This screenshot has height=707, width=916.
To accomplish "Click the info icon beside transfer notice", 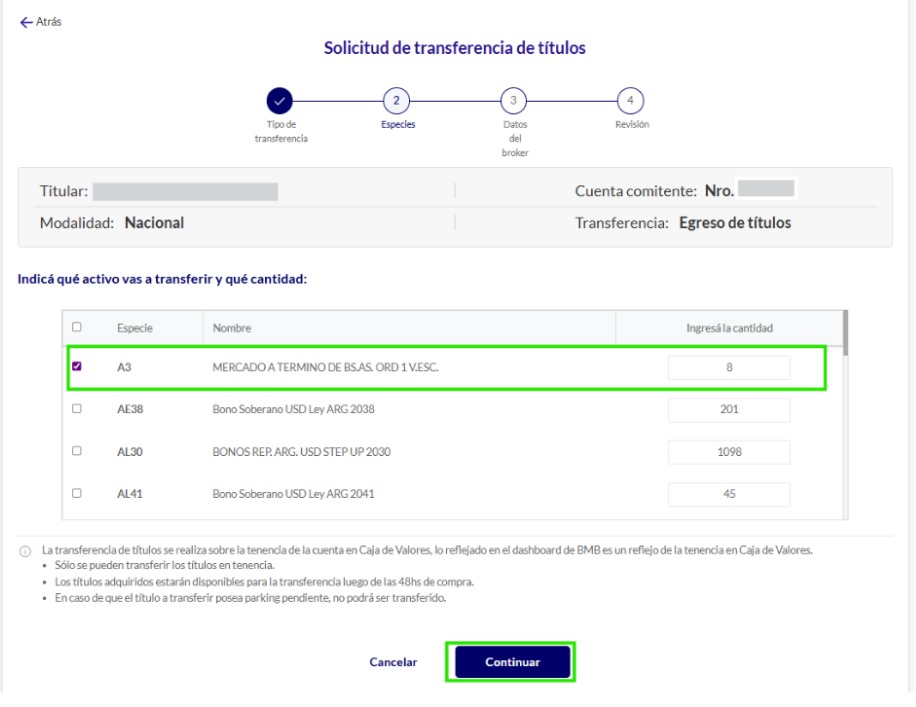I will (x=24, y=551).
